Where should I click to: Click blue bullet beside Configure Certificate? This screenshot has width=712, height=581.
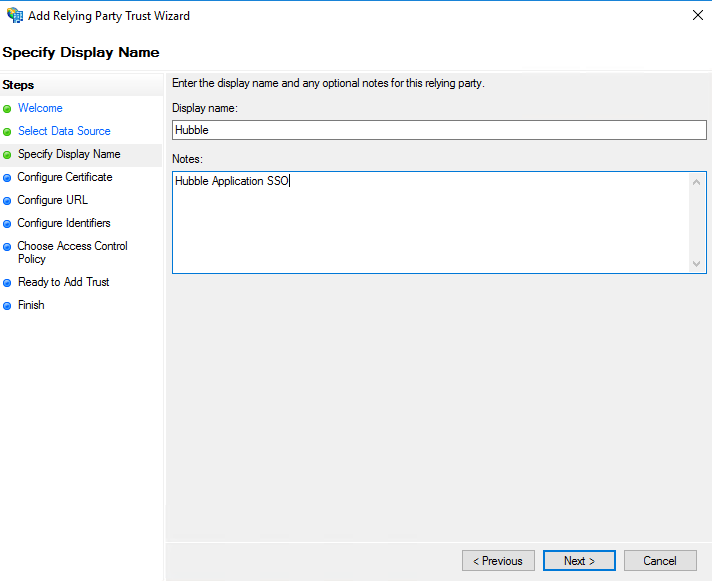[x=7, y=178]
